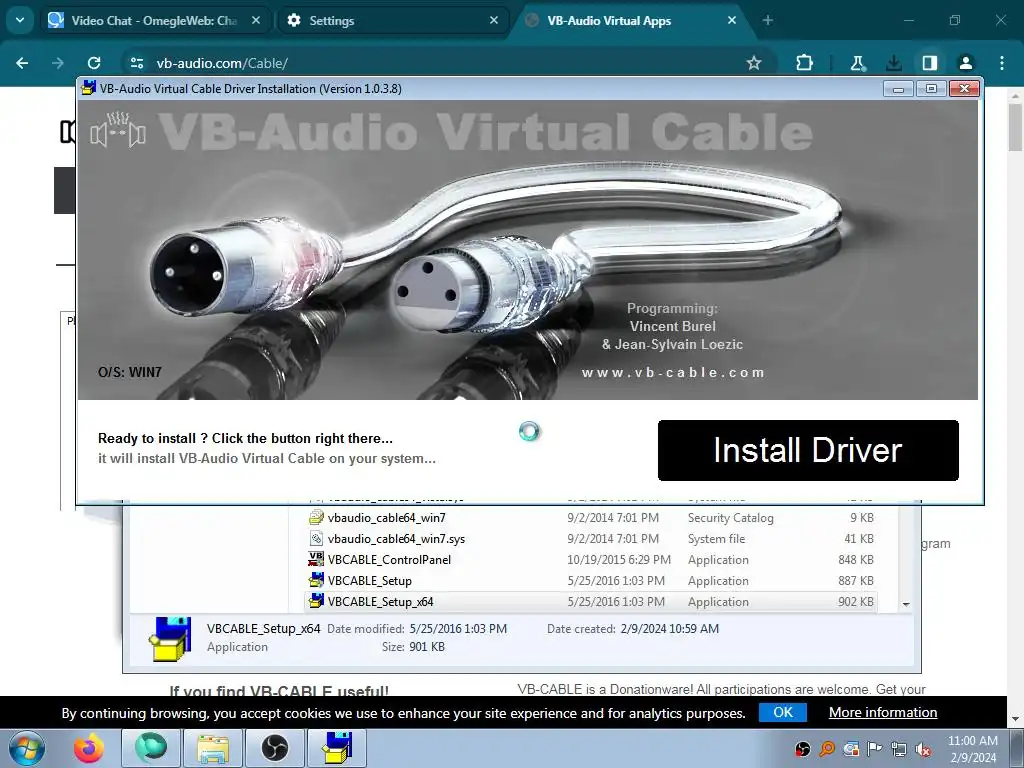Viewport: 1024px width, 768px height.
Task: Open the tab search dropdown arrow
Action: 20,20
